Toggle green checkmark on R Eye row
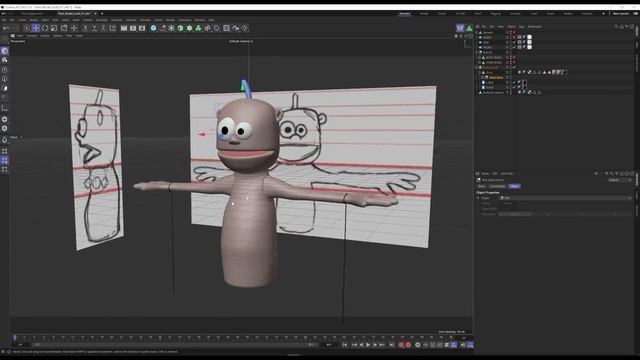The image size is (640, 360). pyautogui.click(x=514, y=87)
